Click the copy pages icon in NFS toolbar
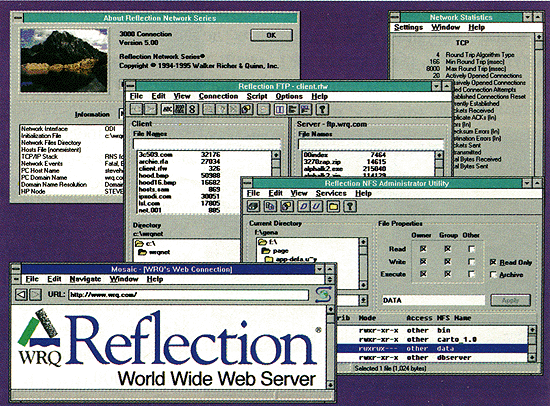 coord(270,206)
